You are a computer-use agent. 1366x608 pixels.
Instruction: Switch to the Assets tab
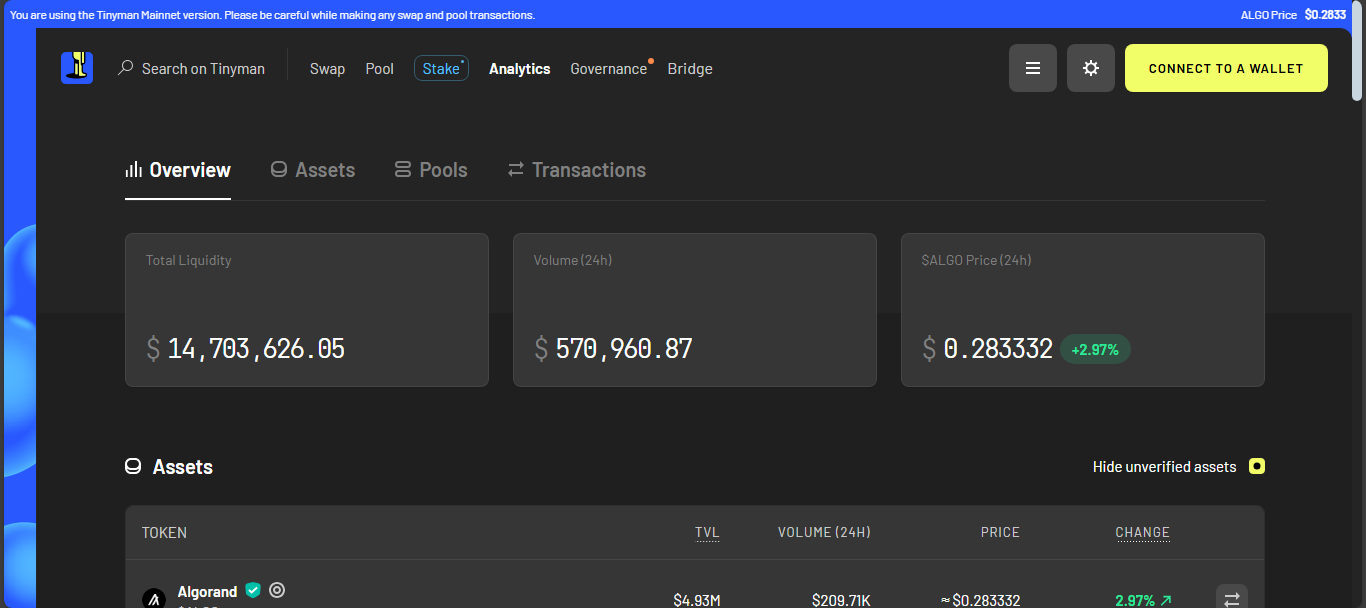313,170
